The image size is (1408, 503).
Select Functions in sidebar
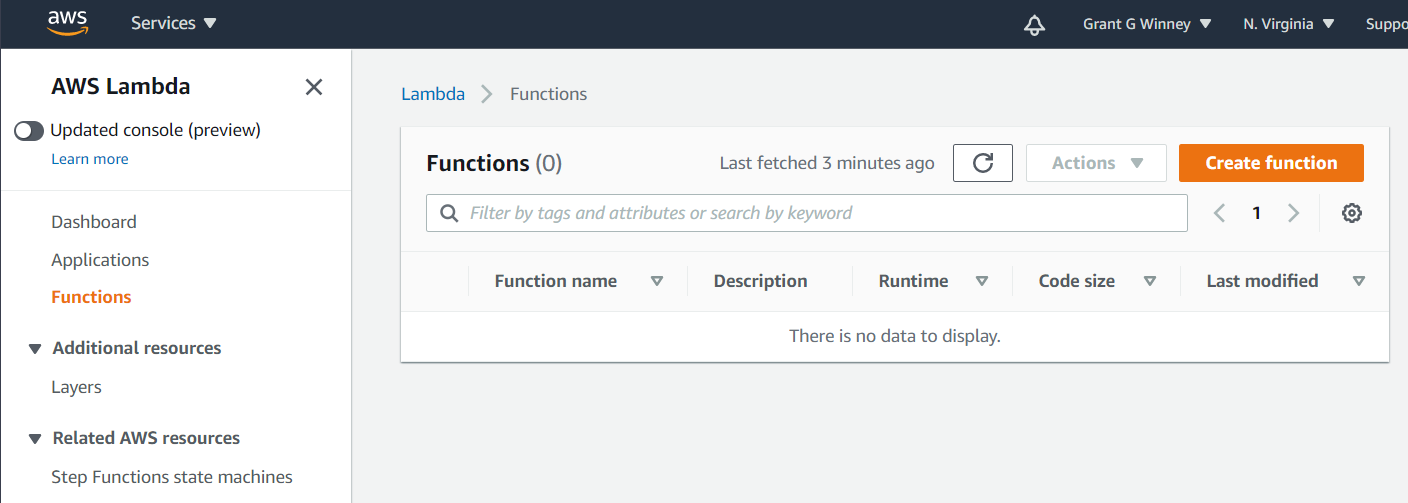point(91,297)
